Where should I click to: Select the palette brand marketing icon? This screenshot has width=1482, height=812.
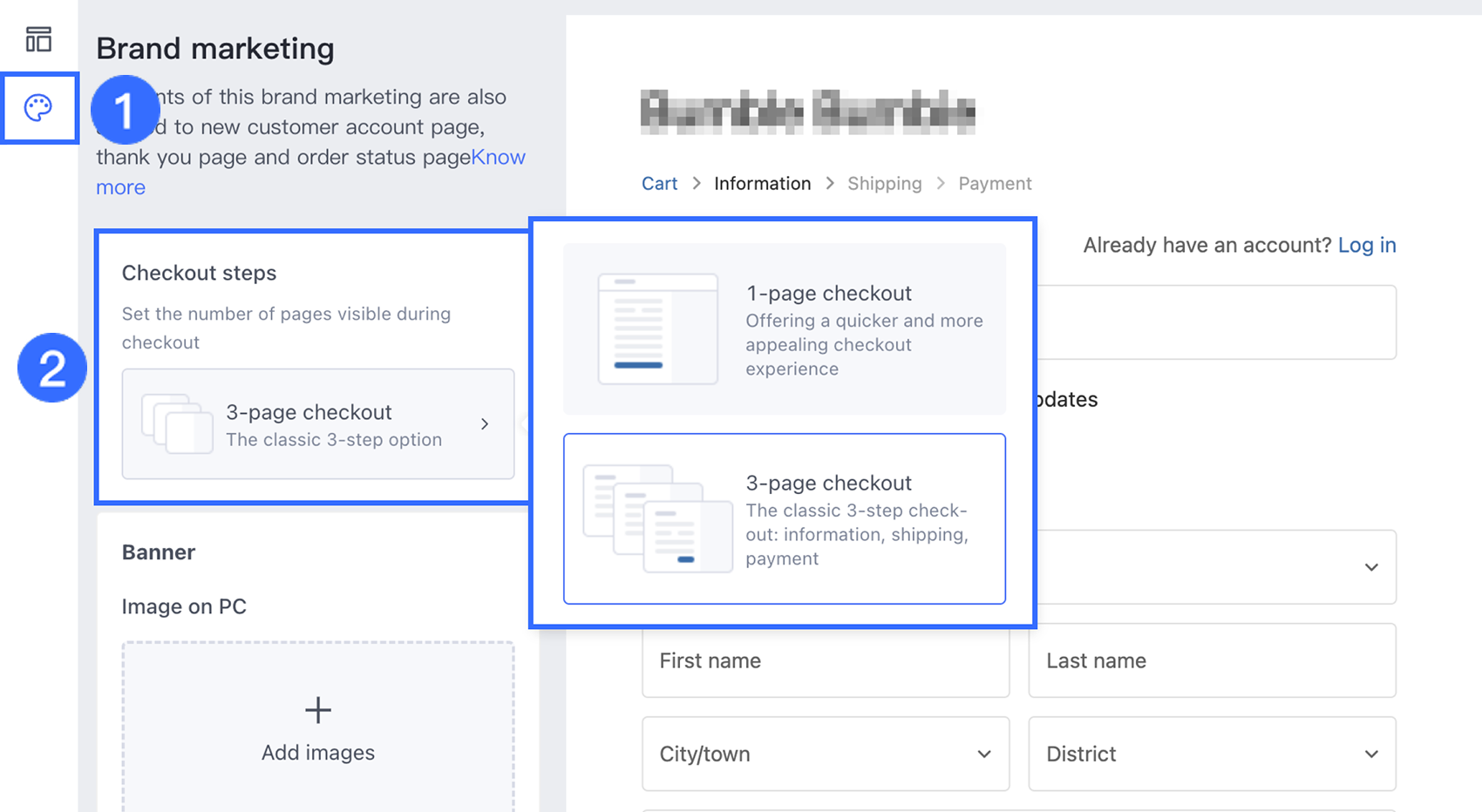[38, 108]
